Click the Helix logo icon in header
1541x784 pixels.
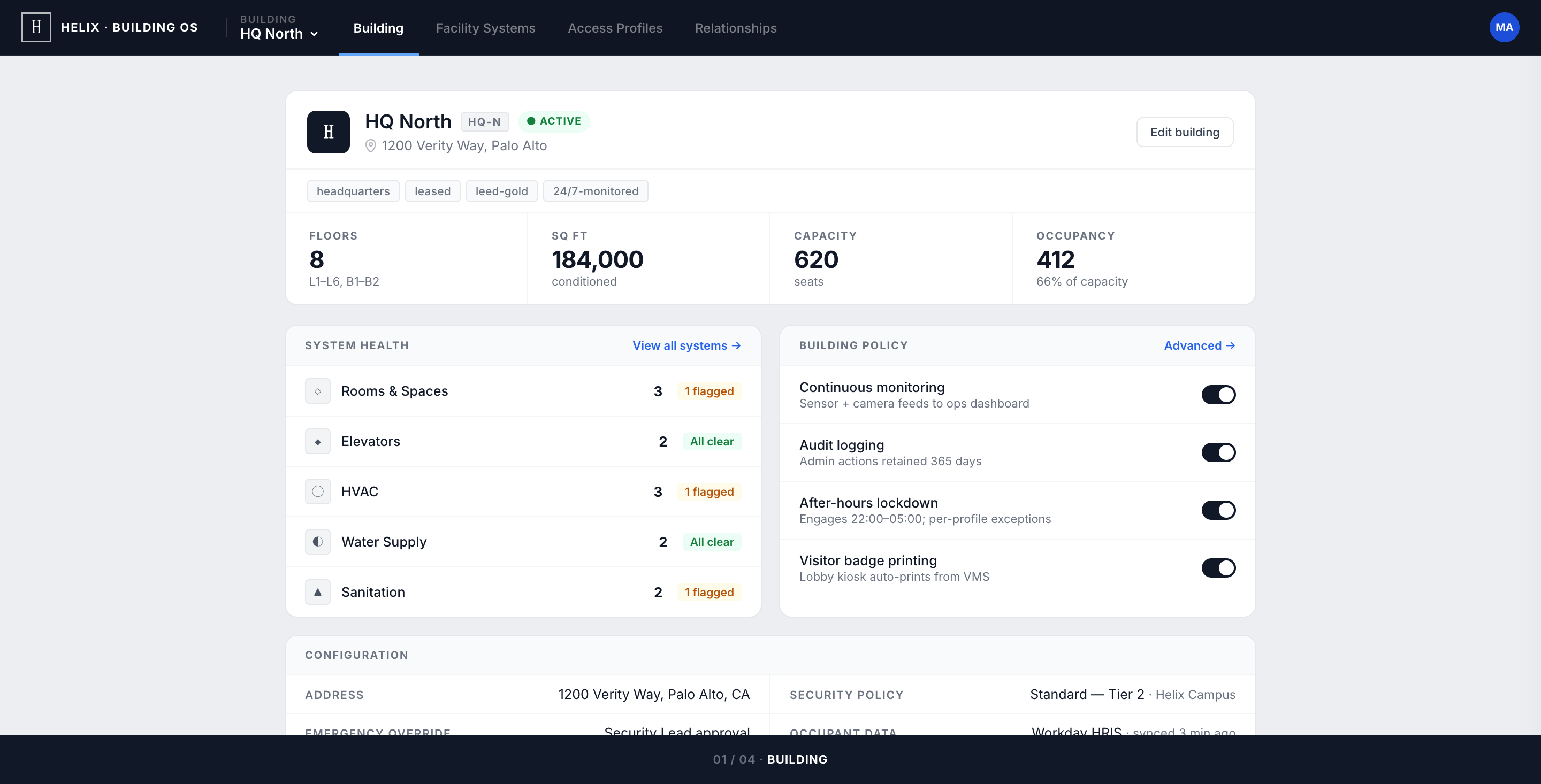click(36, 27)
